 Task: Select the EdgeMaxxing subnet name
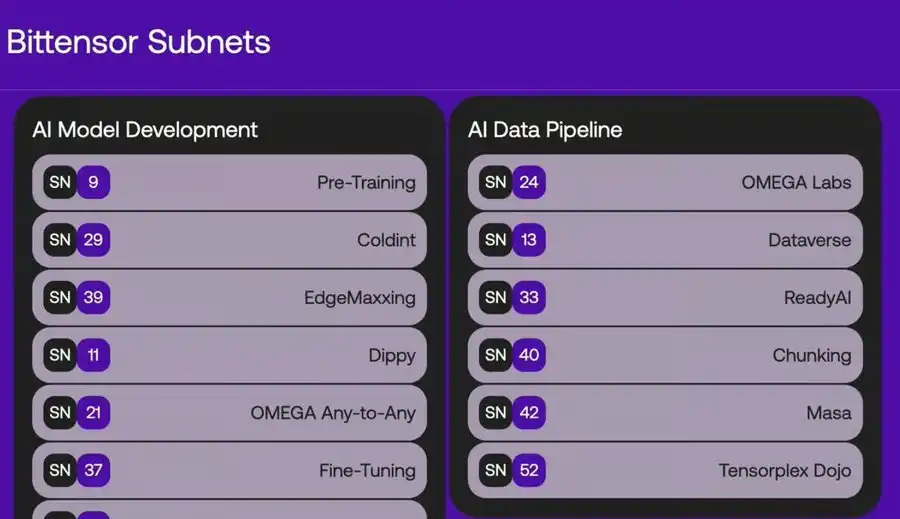[x=359, y=298]
